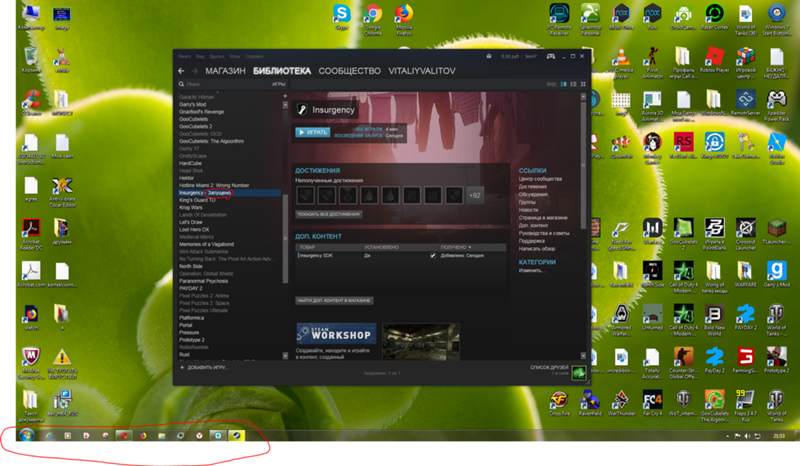Viewport: 800px width, 466px height.
Task: Open Steam Big Picture controller icon
Action: (x=551, y=56)
